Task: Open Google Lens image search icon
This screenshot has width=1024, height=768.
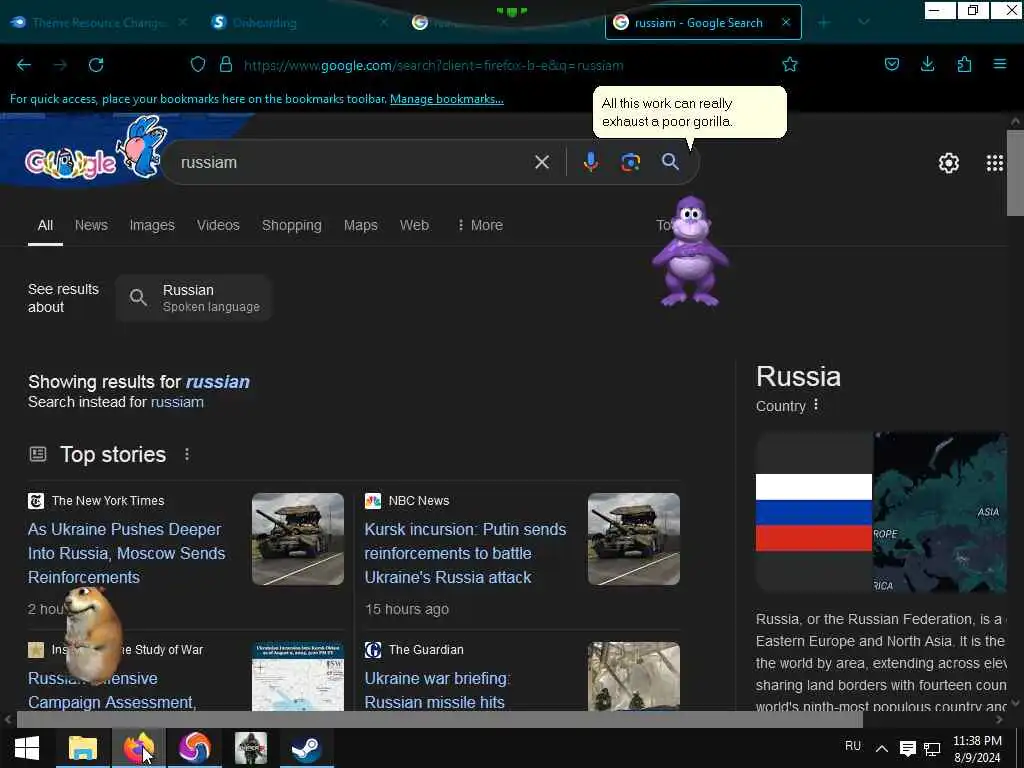Action: coord(630,162)
